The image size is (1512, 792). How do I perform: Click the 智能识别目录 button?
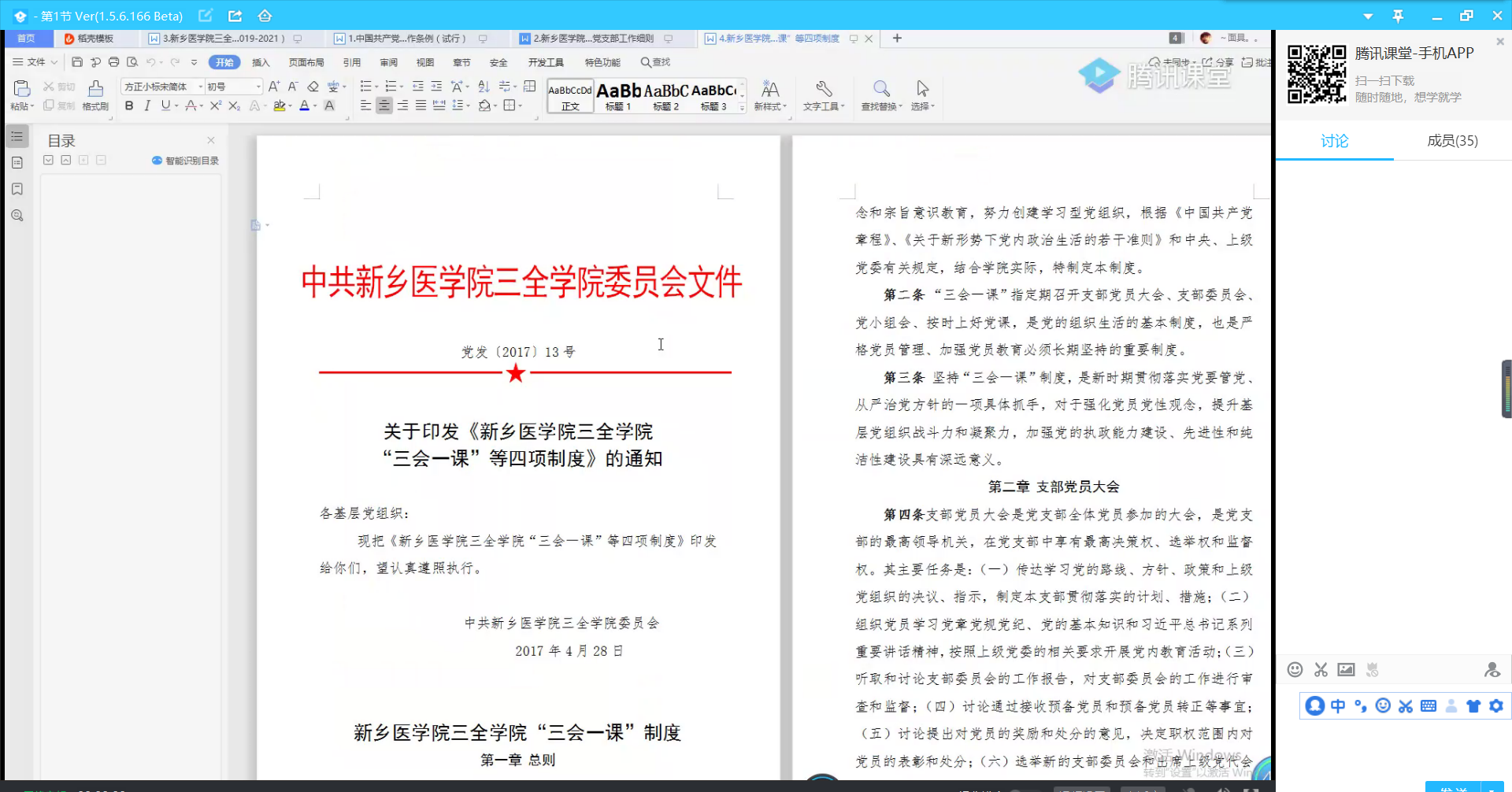[186, 161]
